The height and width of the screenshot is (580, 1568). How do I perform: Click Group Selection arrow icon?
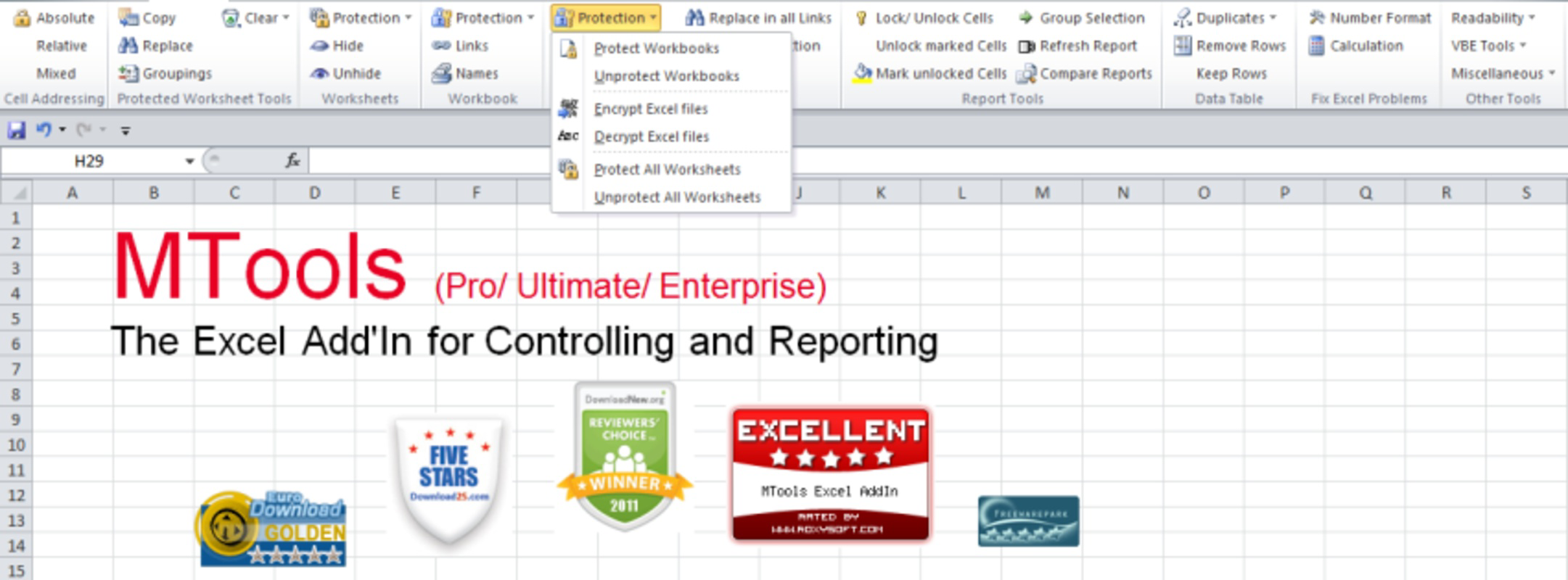click(1025, 17)
